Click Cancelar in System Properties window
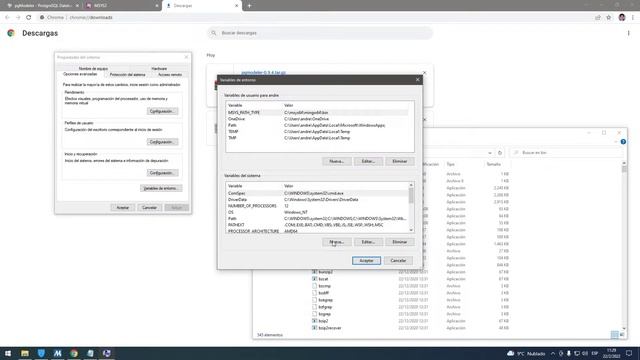The width and height of the screenshot is (640, 360). [149, 208]
